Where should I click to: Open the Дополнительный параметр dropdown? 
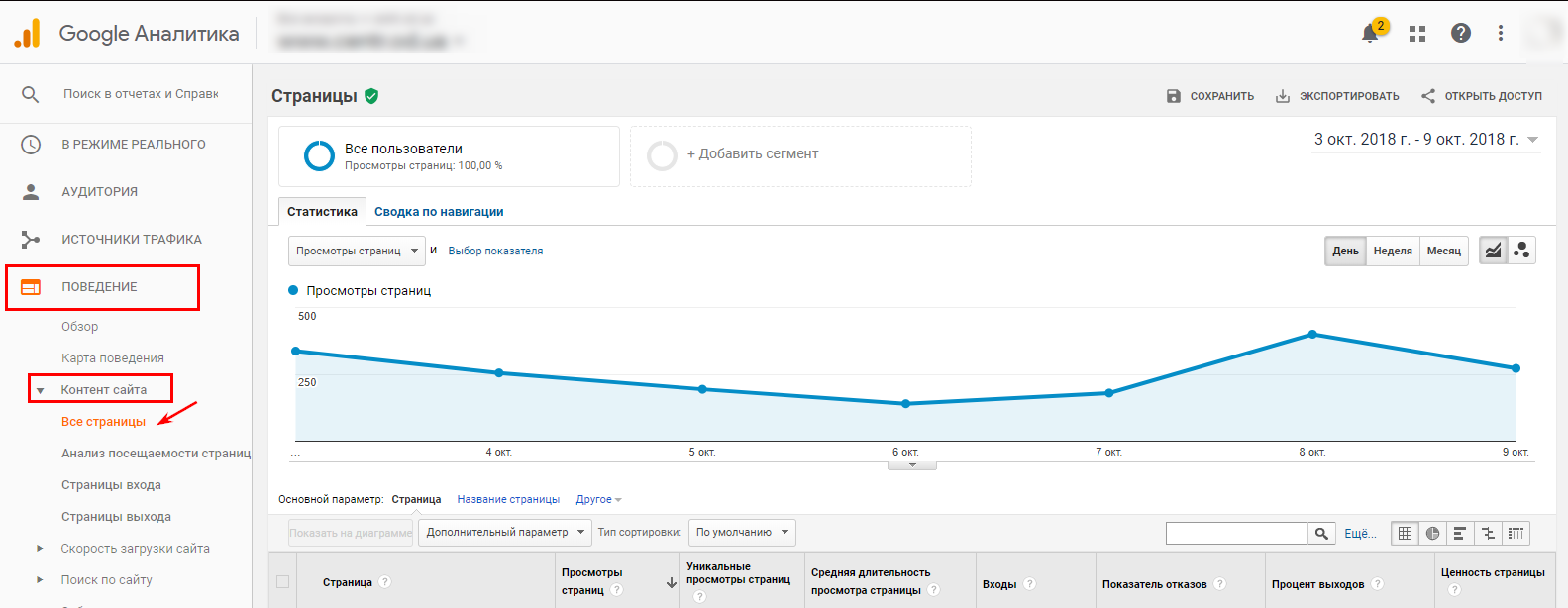504,533
